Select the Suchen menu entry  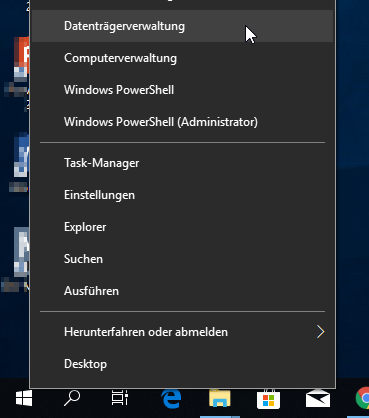pyautogui.click(x=182, y=259)
